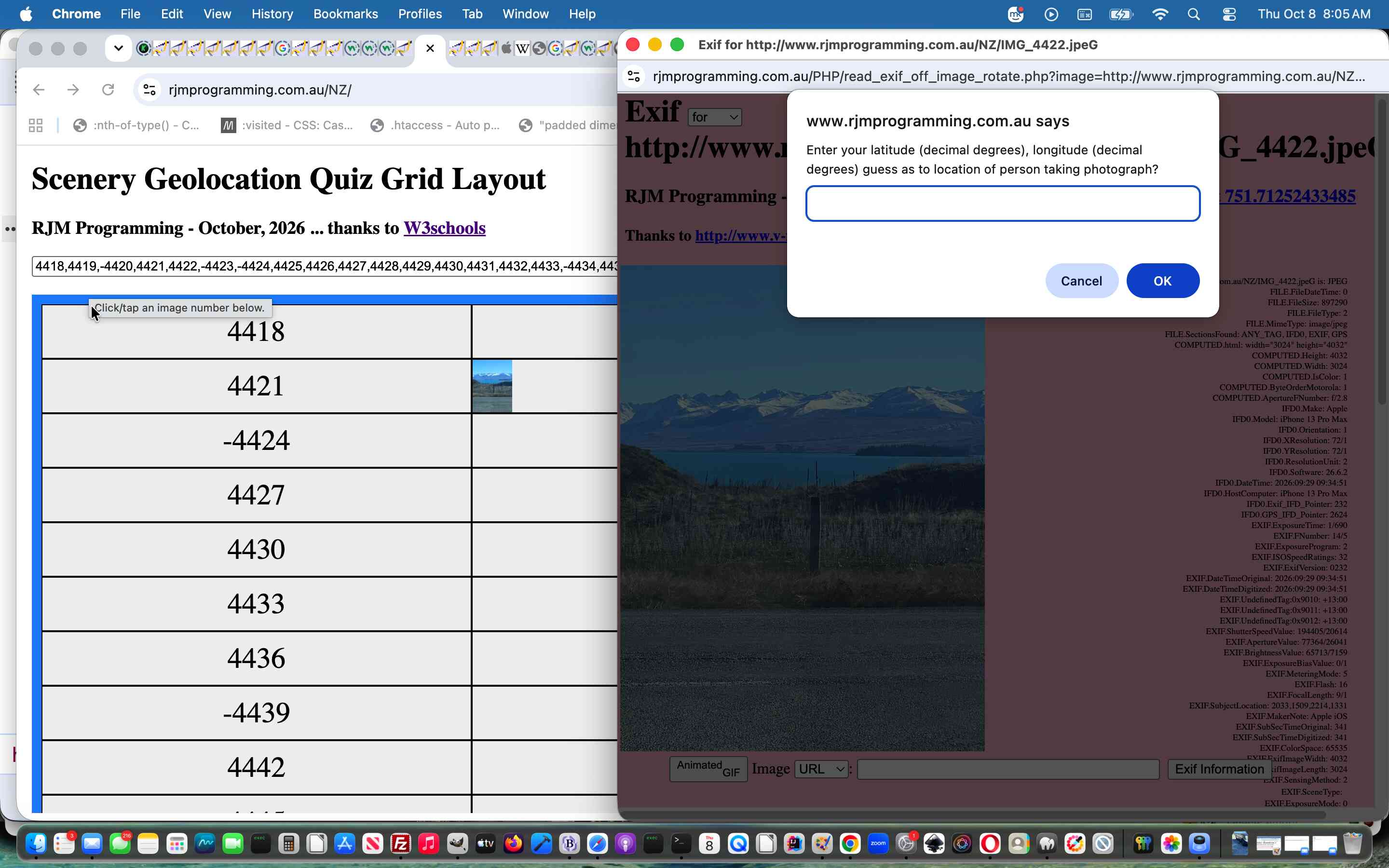Open the Image URL dropdown
The image size is (1389, 868).
coord(821,769)
